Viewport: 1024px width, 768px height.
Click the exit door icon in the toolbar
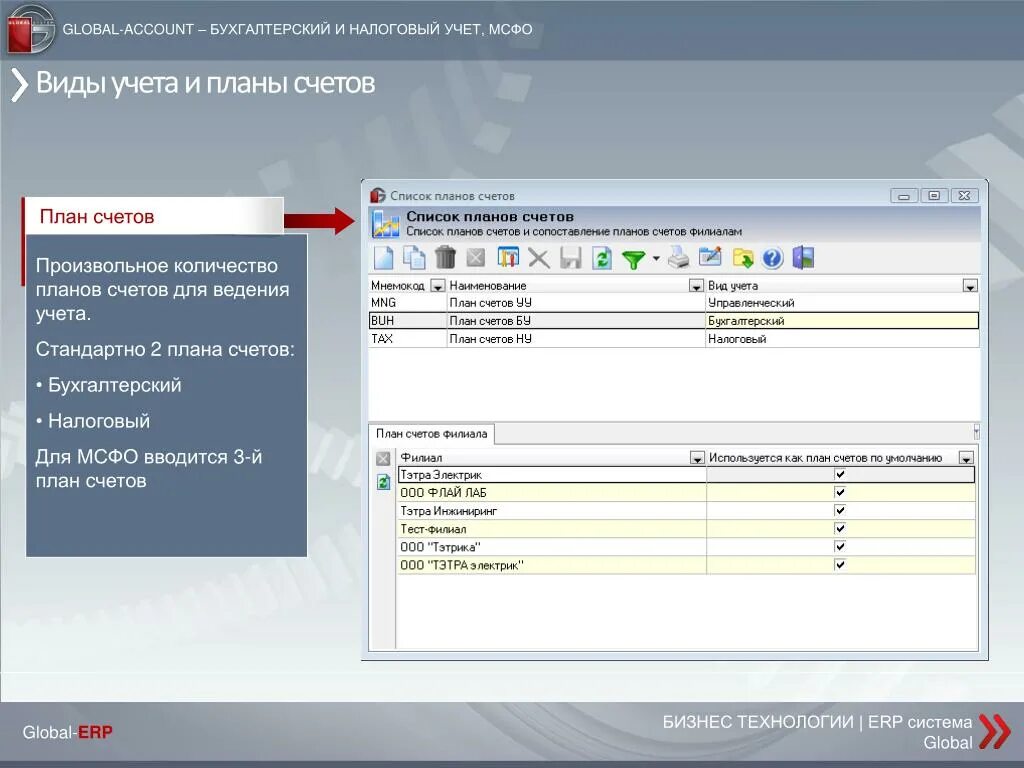pyautogui.click(x=803, y=257)
